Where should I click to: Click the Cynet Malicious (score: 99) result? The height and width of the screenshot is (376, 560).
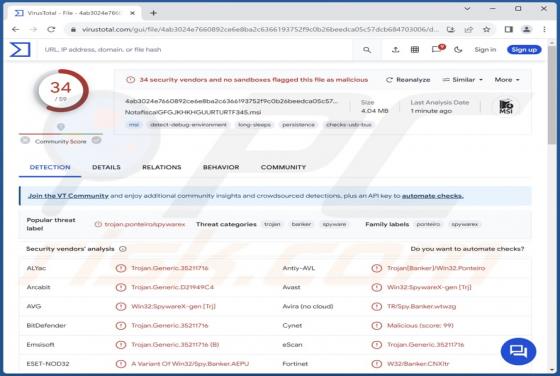(420, 325)
